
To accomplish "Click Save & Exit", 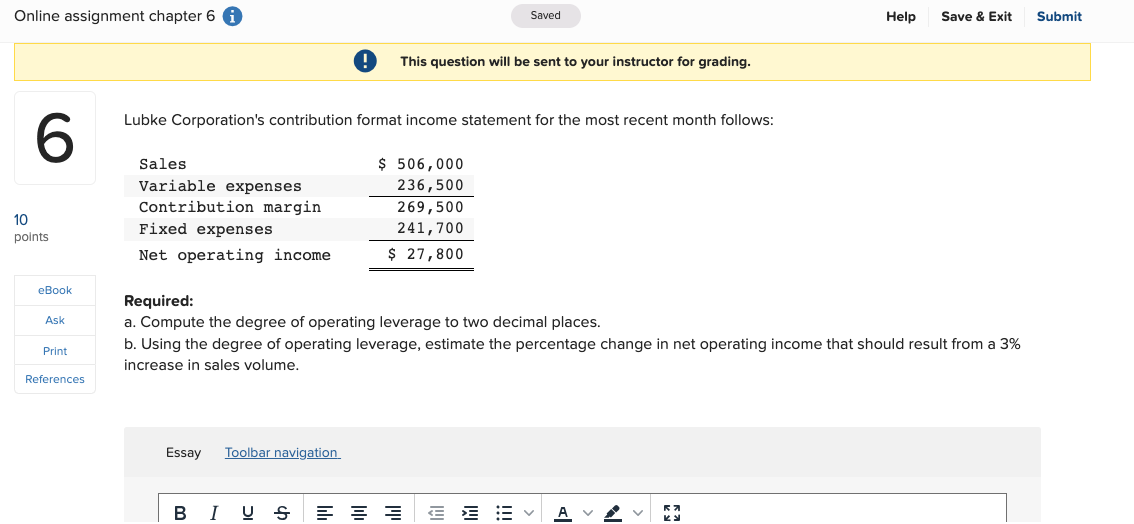I will point(976,17).
